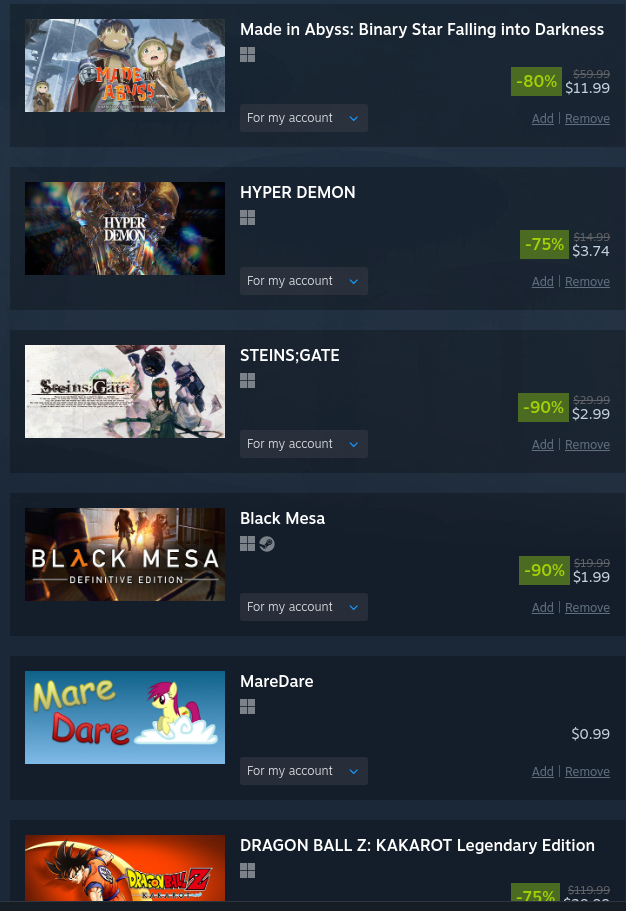Open DRAGON BALL Z: KAKAROT Legendary Edition title

[417, 845]
